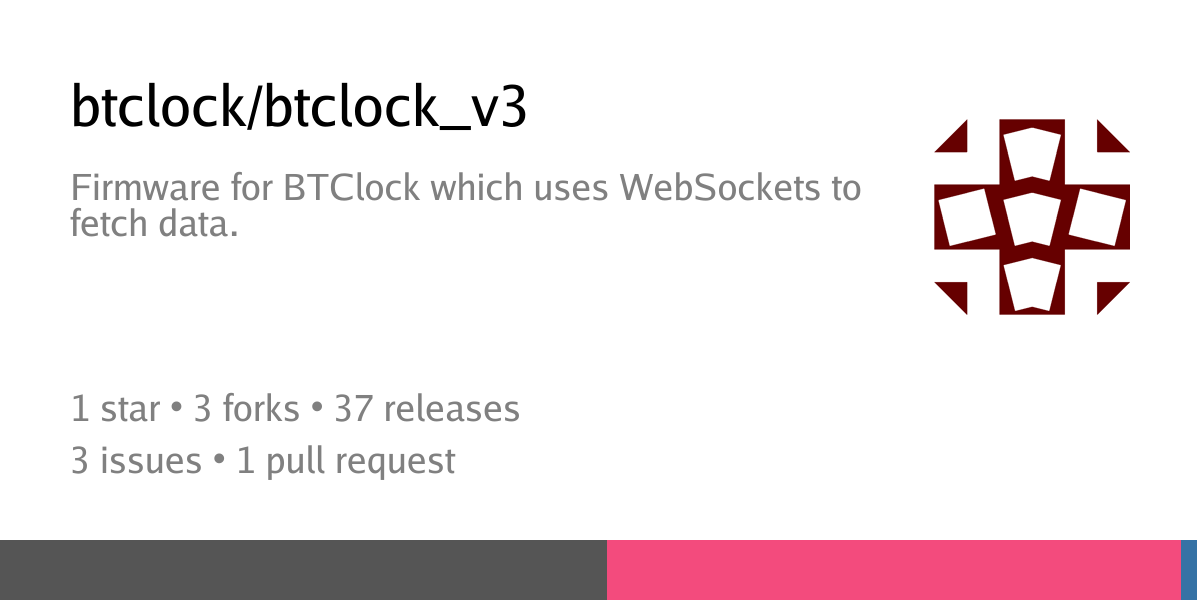1200x600 pixels.
Task: Click the "1 star" stat
Action: click(x=115, y=409)
